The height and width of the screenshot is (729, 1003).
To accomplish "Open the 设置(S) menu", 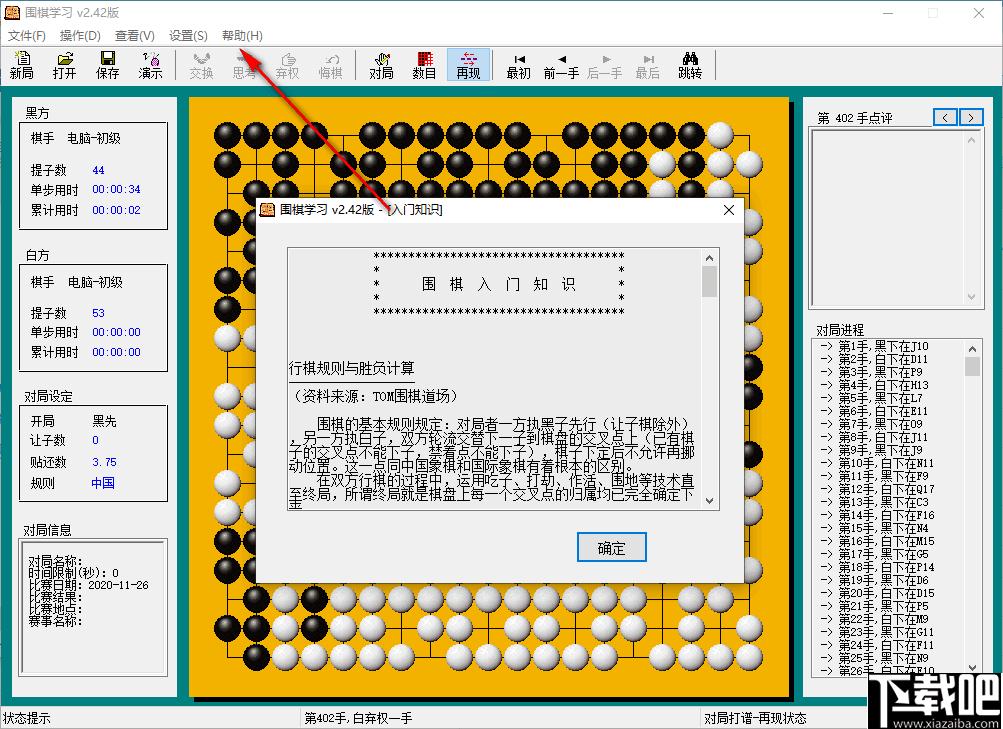I will (188, 36).
